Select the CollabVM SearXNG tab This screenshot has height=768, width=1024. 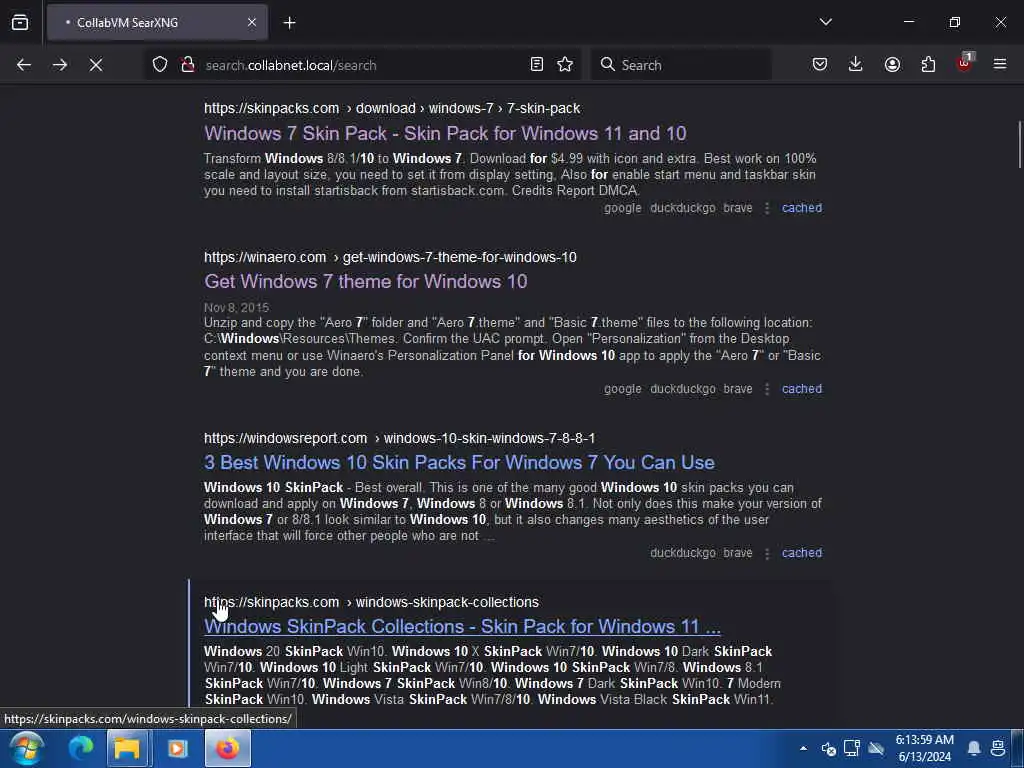pos(157,23)
